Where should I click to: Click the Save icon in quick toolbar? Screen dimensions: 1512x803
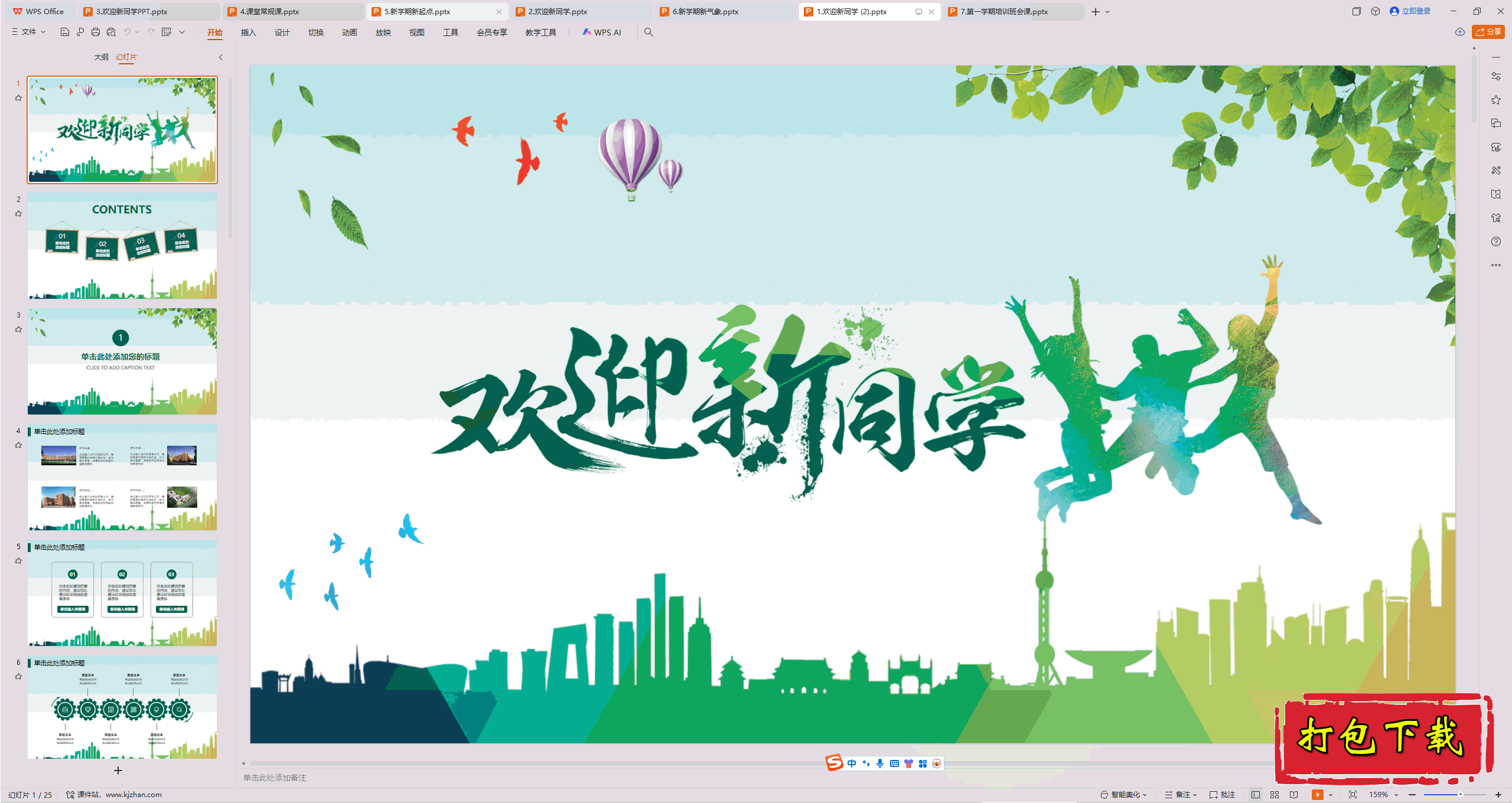[x=65, y=32]
